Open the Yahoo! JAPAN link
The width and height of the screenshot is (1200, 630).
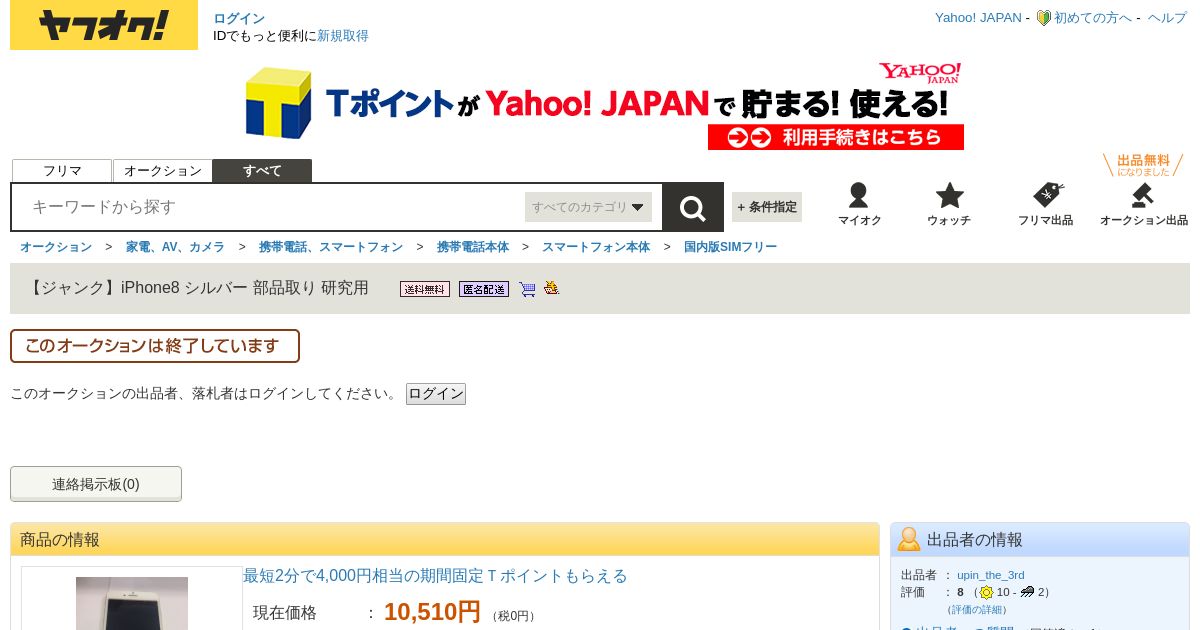978,18
